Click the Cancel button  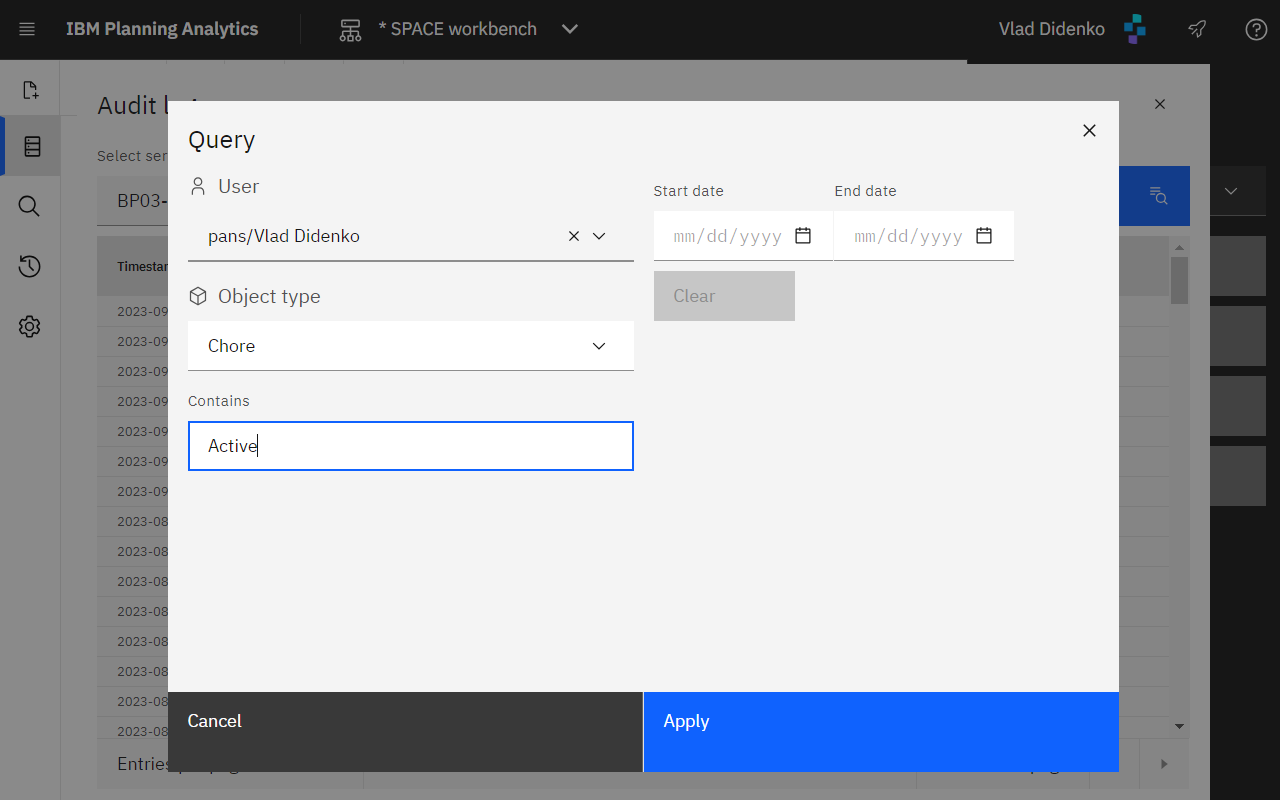coord(405,732)
